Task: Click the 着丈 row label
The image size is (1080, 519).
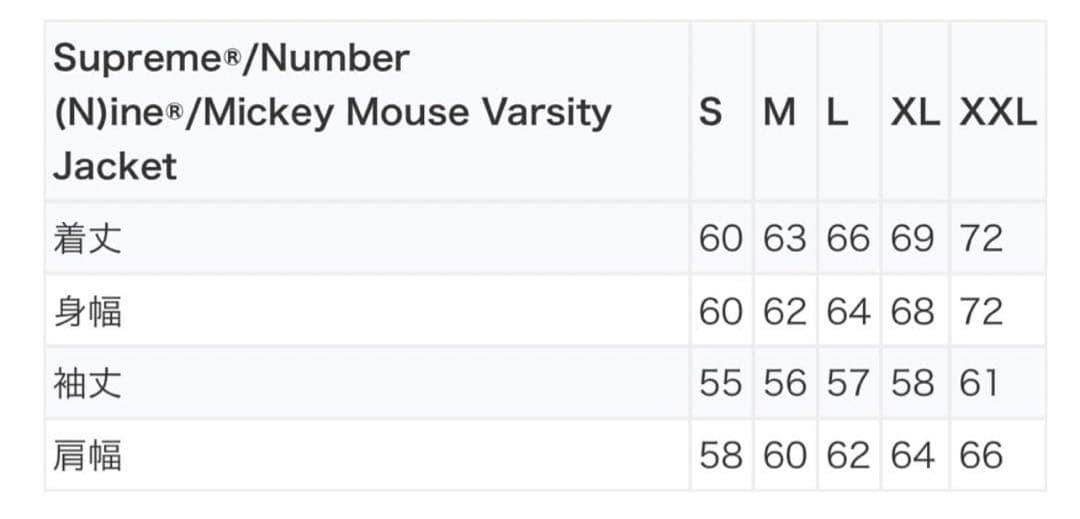Action: tap(87, 239)
